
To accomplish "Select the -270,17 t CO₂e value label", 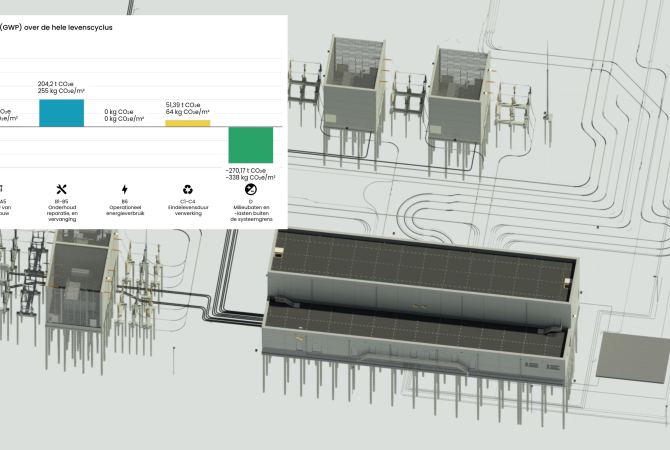I will [246, 171].
